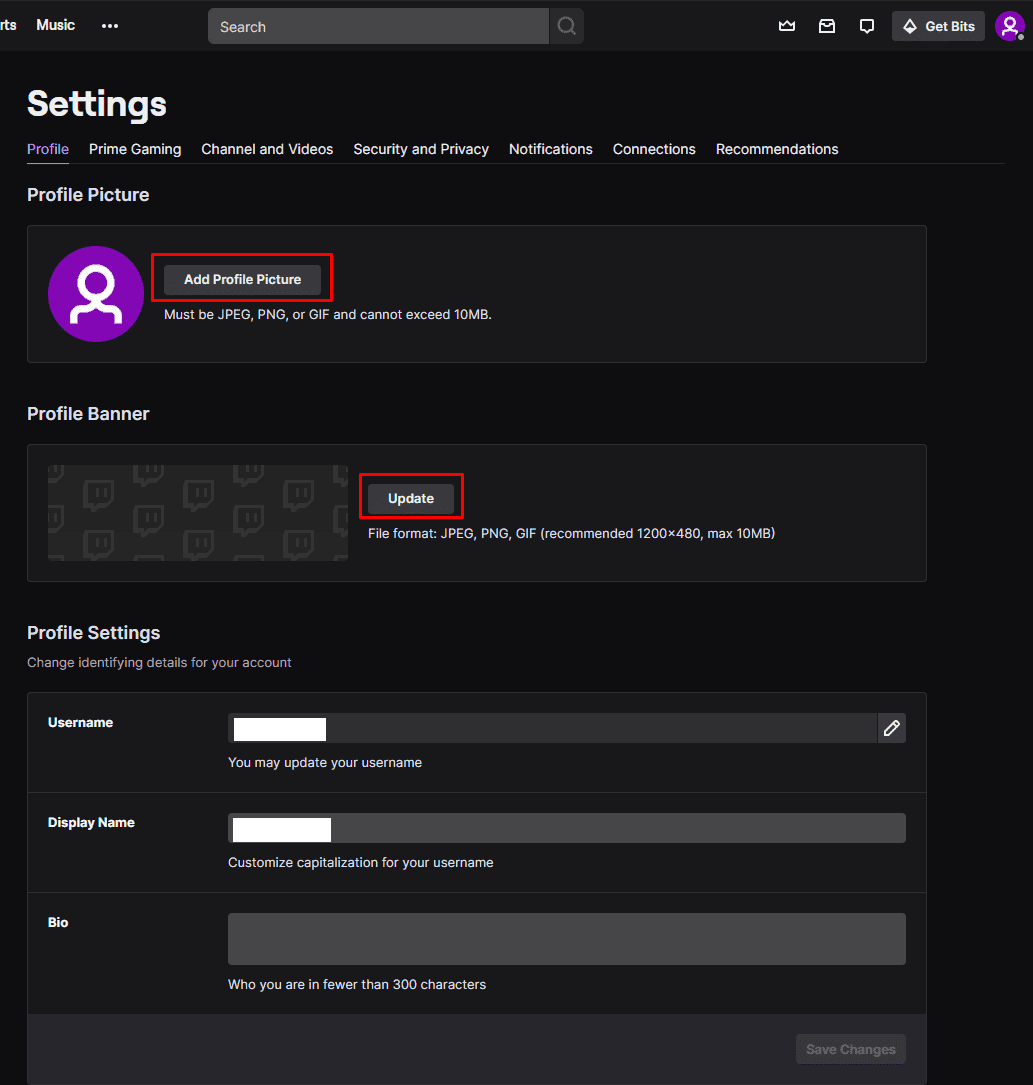Click 'Who you are in fewer than 300 characters'
The width and height of the screenshot is (1033, 1085).
coord(357,985)
